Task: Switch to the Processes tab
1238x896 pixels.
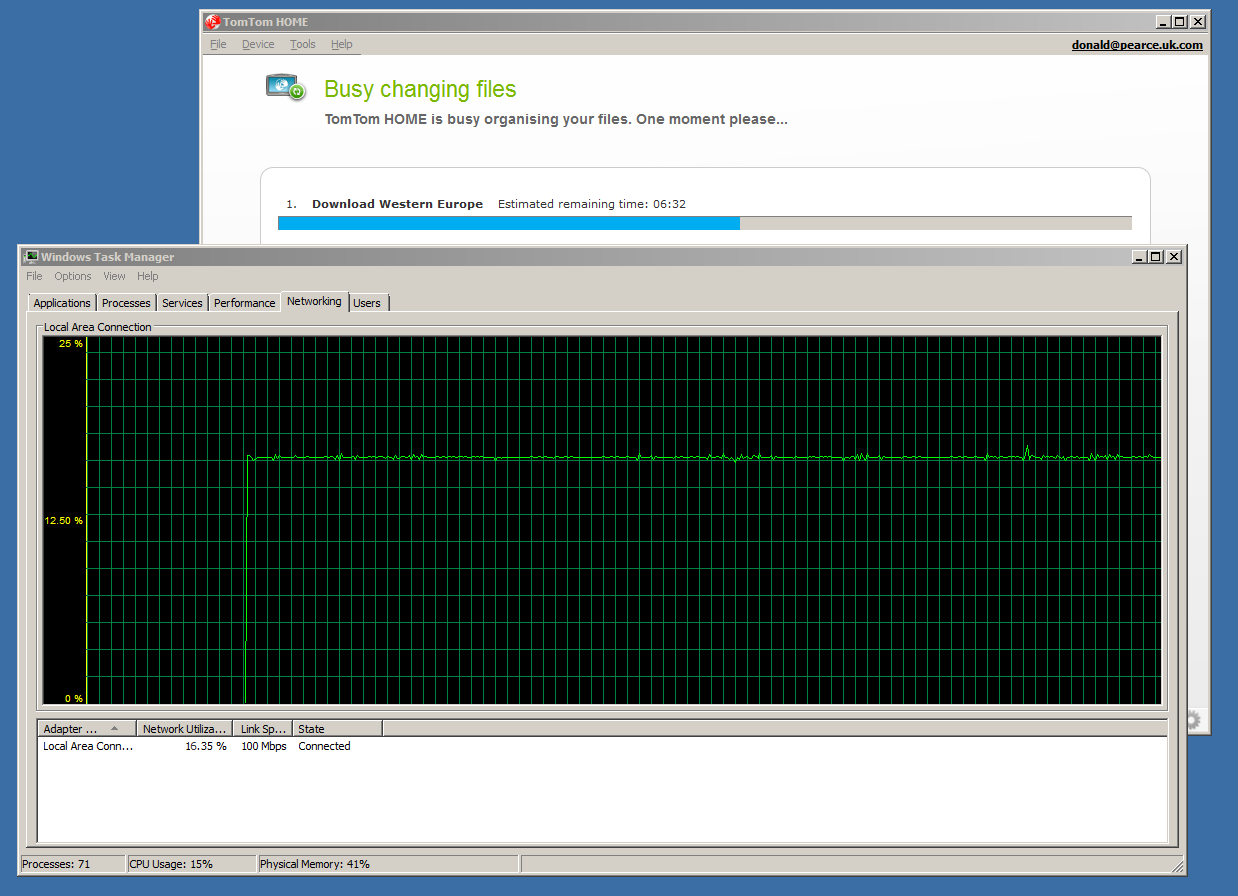Action: (126, 303)
